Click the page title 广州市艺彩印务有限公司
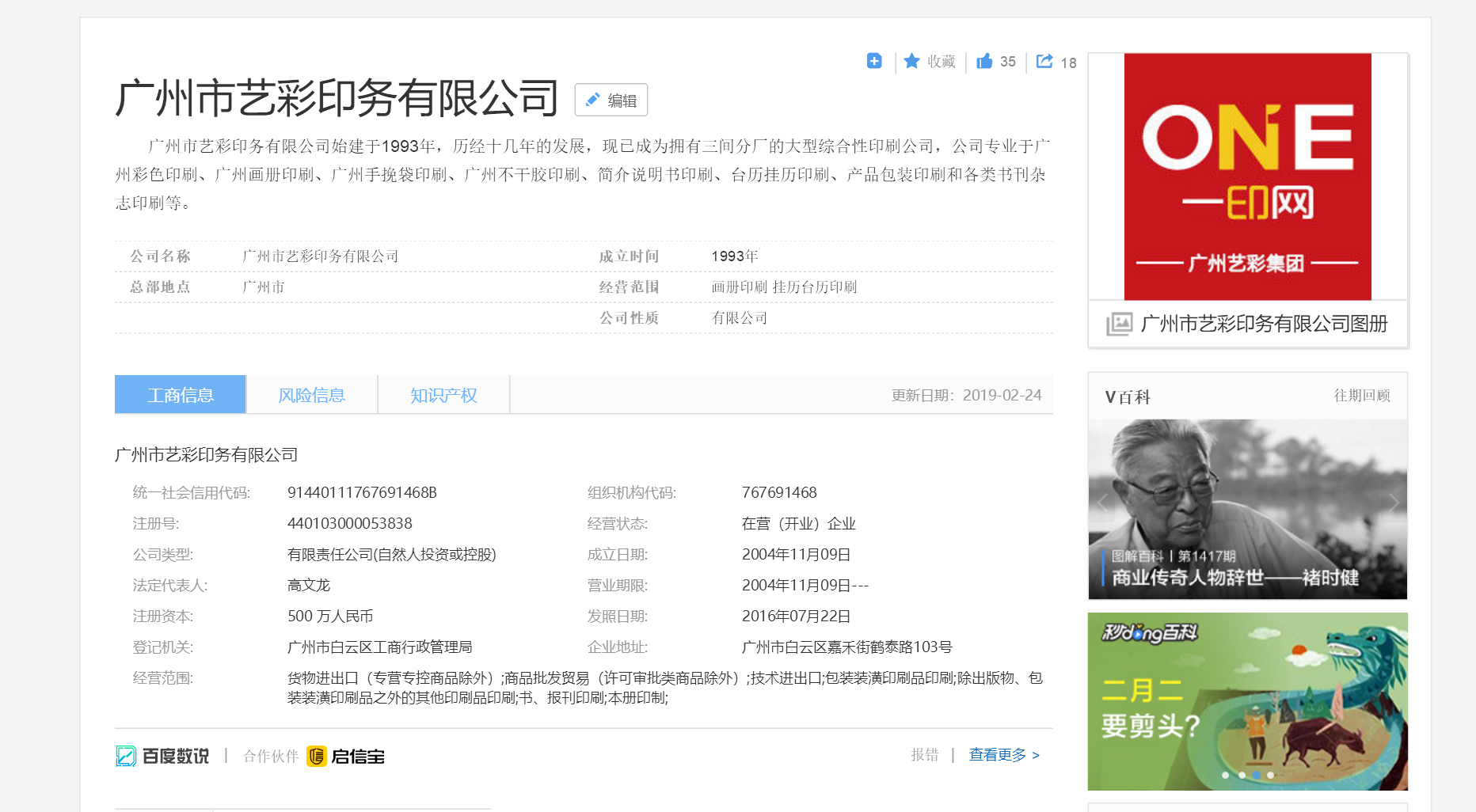Screen dimensions: 1476x812 337,98
